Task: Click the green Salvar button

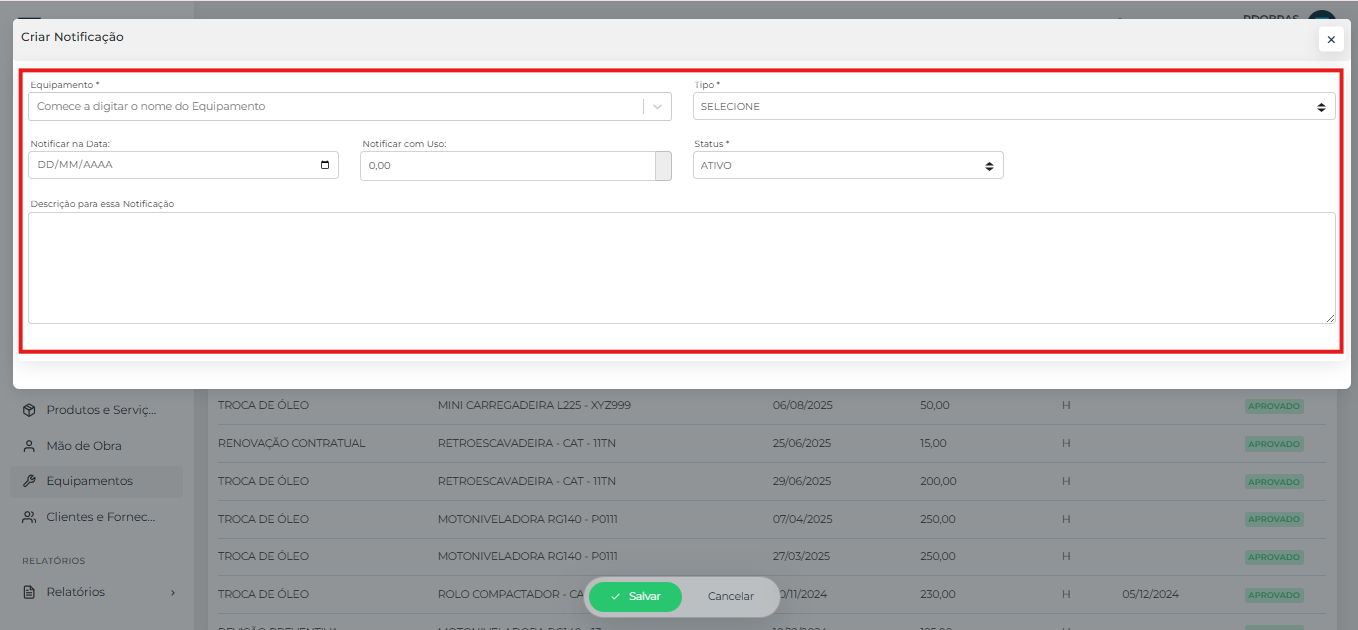Action: click(635, 596)
